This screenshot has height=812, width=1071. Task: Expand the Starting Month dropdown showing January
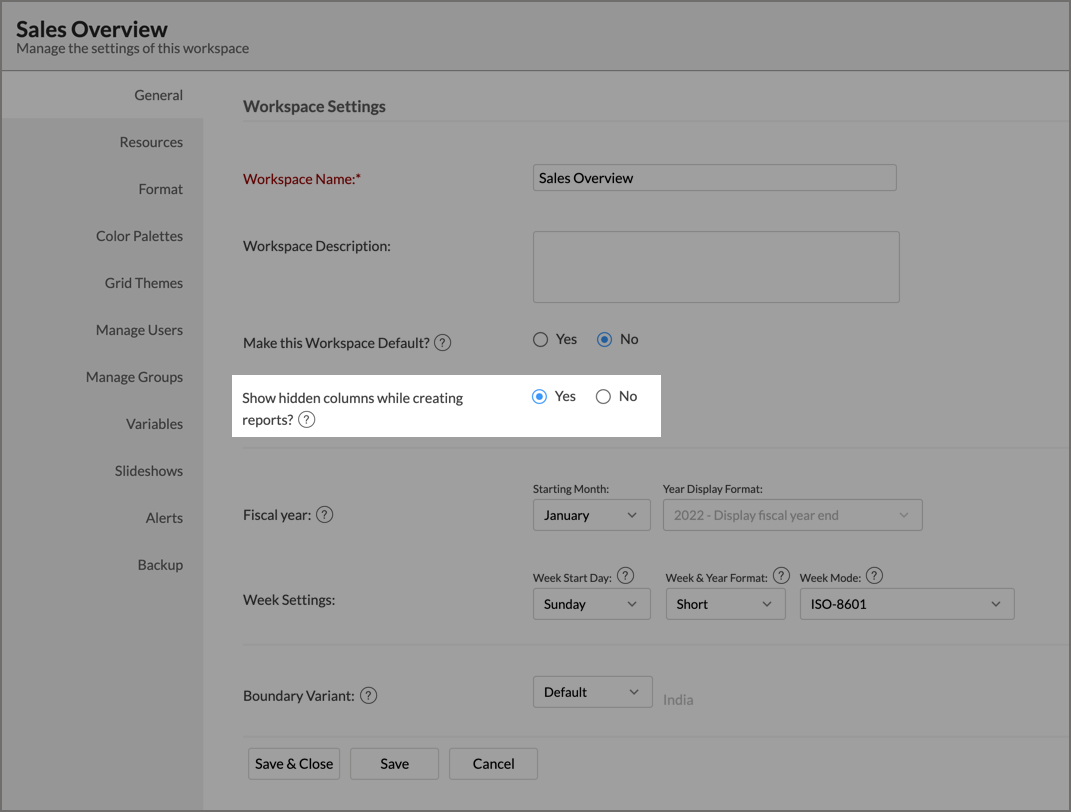(591, 516)
